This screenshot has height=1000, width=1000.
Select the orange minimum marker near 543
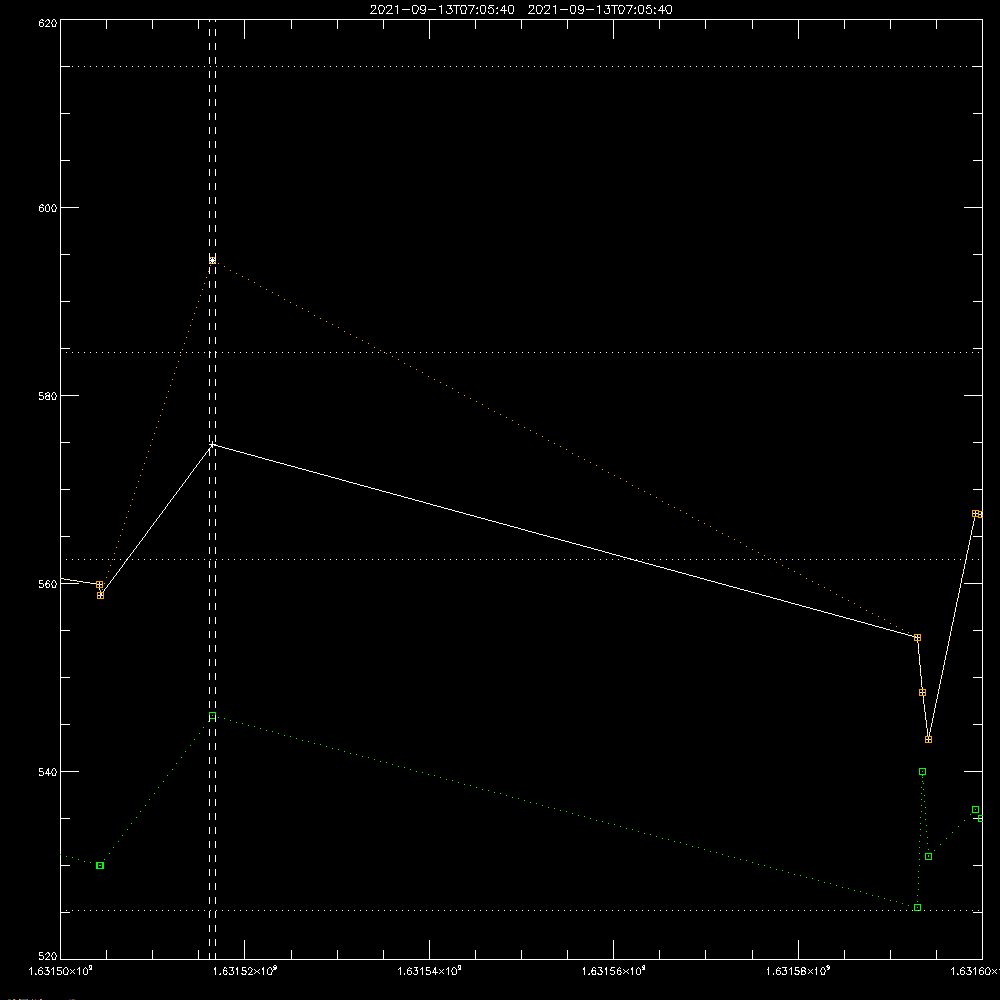pos(929,740)
